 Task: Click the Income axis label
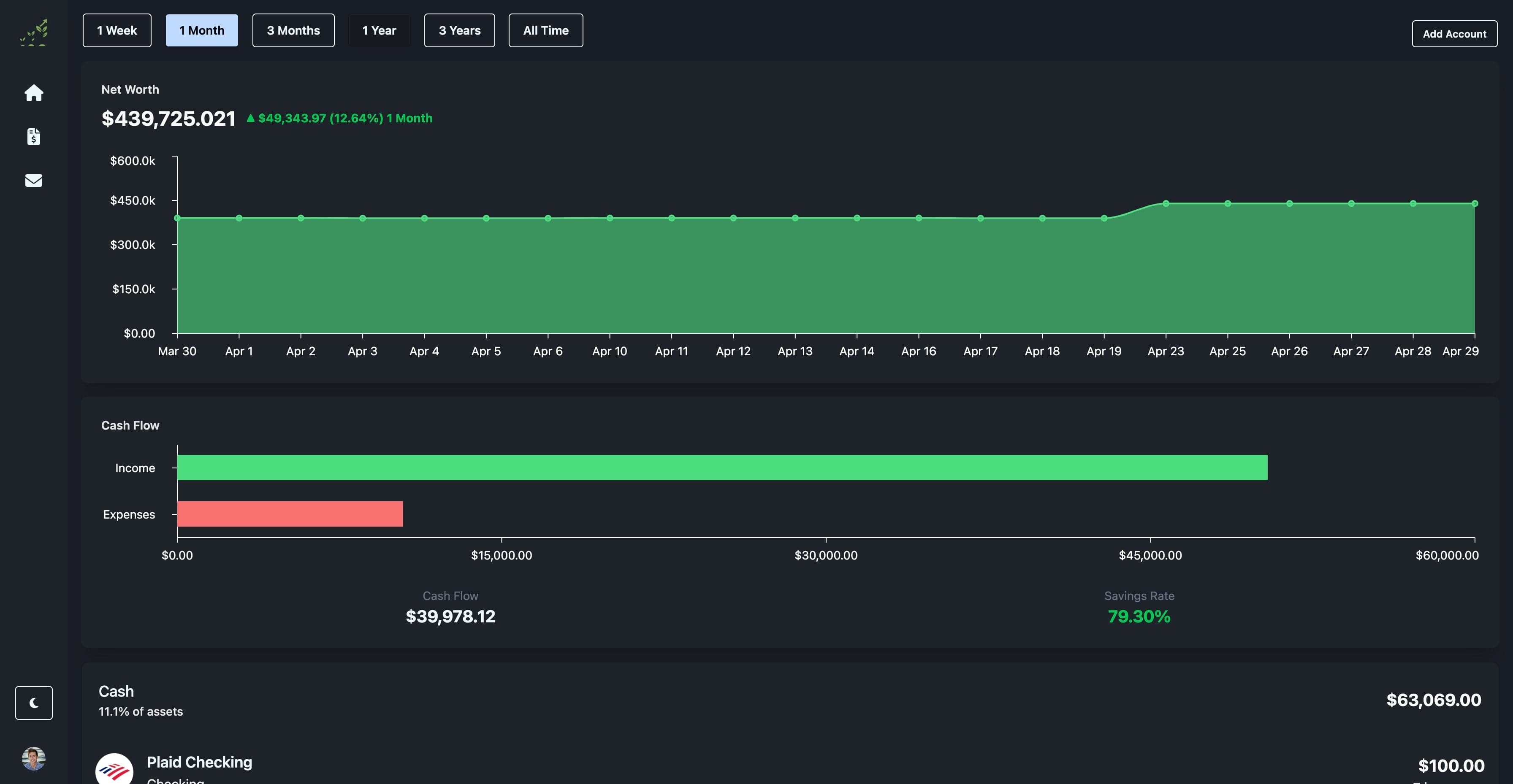pyautogui.click(x=135, y=468)
